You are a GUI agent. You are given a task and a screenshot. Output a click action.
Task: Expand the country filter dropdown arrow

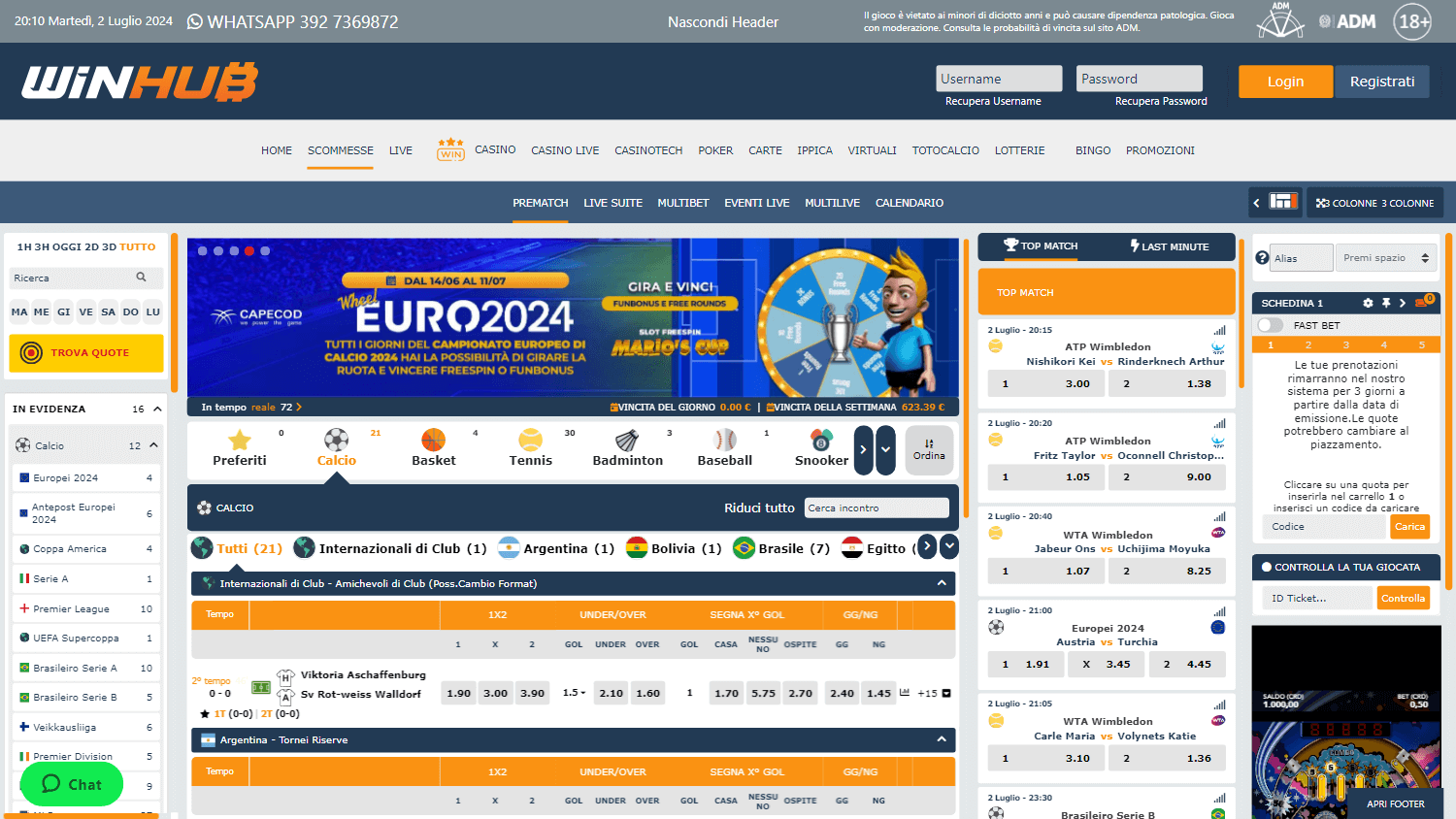(x=949, y=546)
